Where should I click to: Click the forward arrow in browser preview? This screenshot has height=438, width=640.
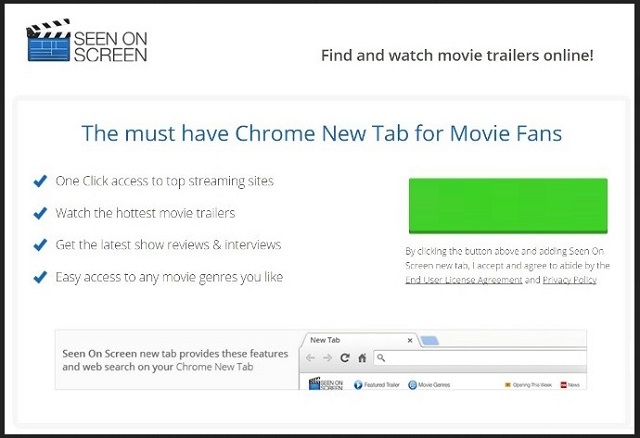point(327,358)
